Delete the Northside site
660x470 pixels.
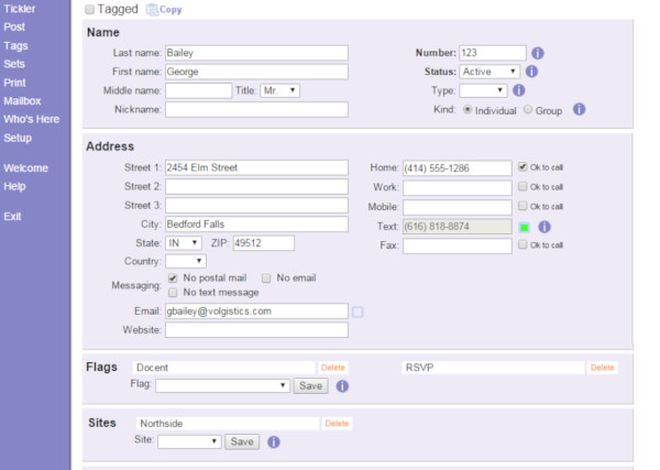pos(337,423)
